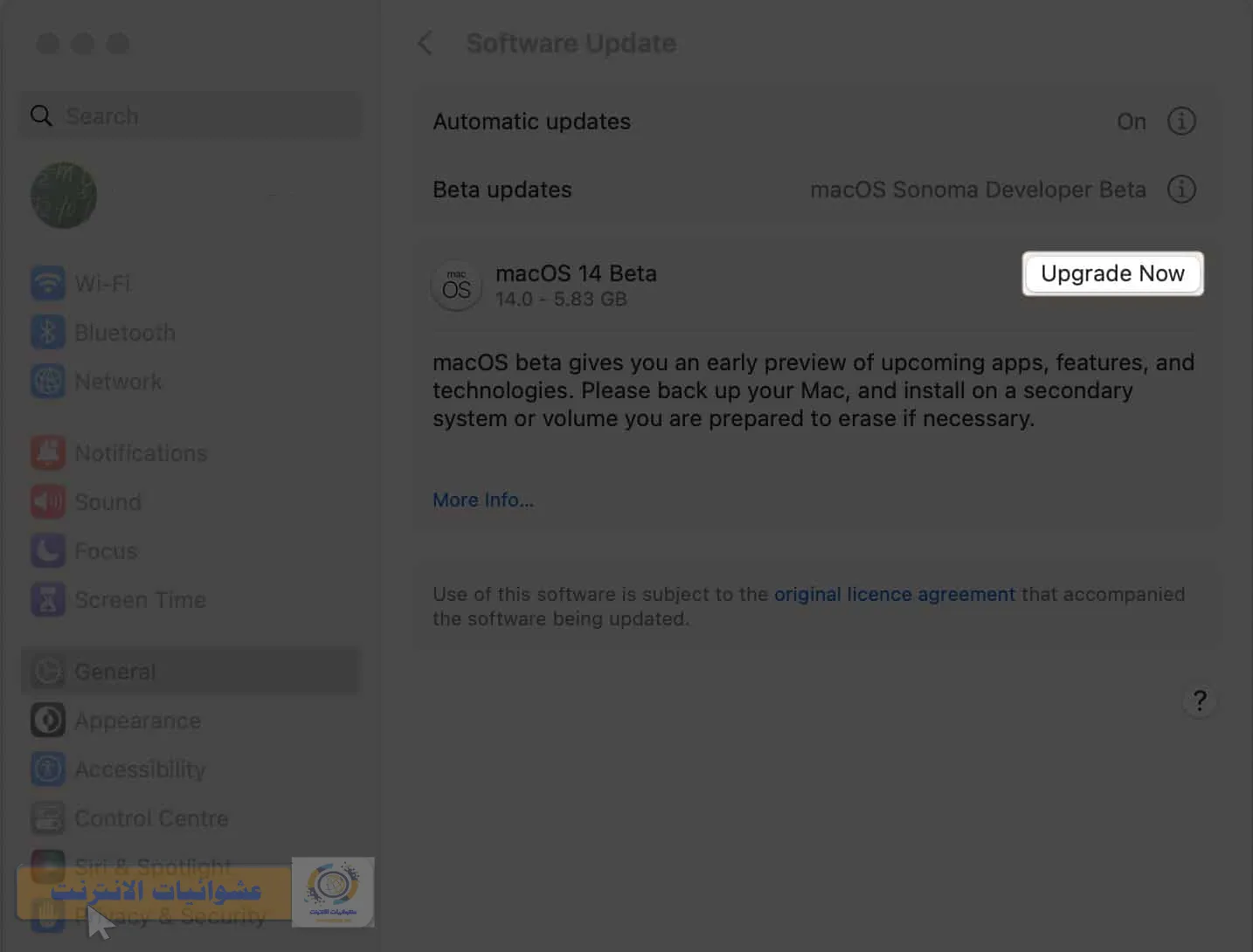Select the General sidebar label

(114, 671)
